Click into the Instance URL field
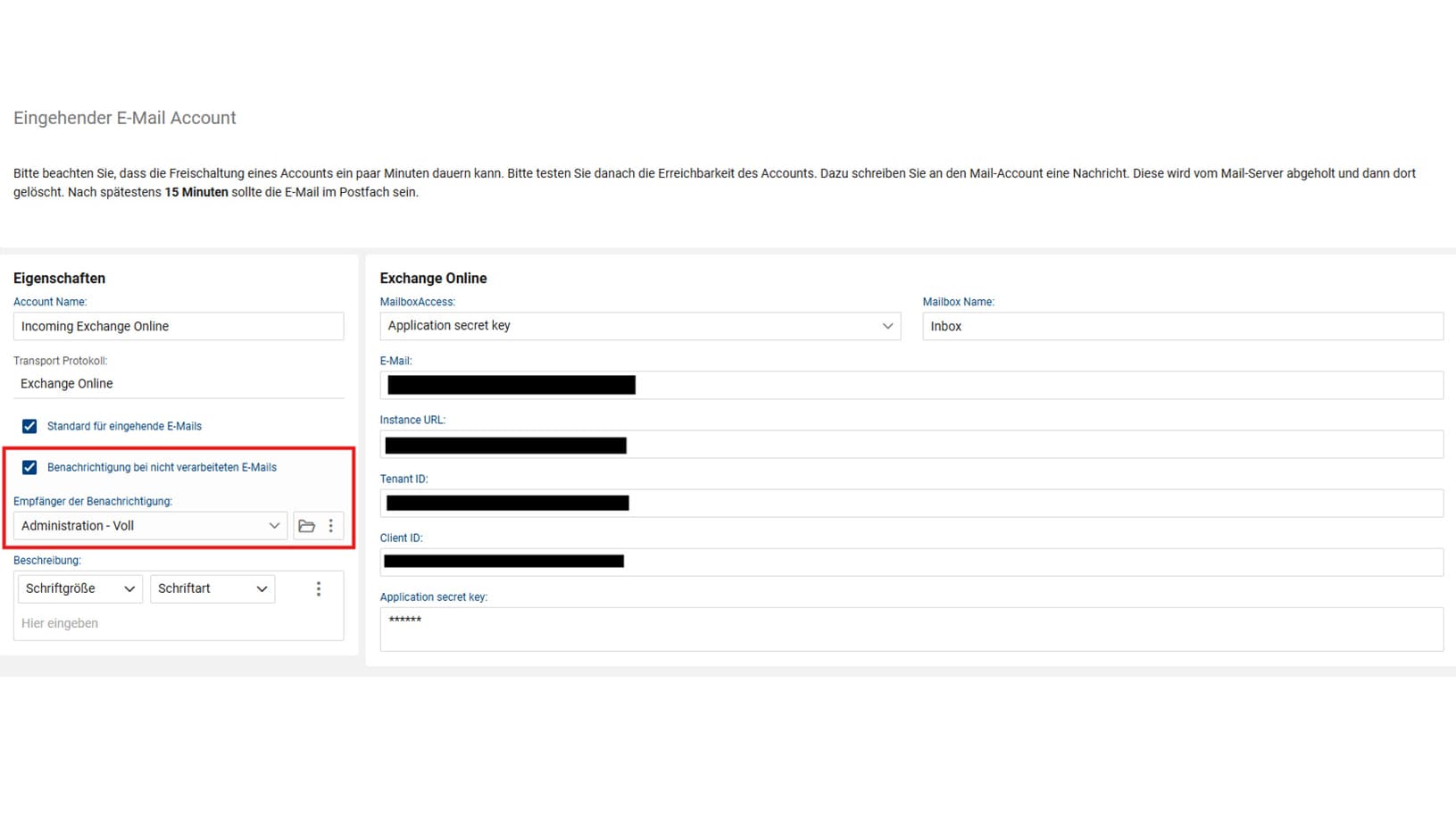The width and height of the screenshot is (1456, 818). click(911, 445)
